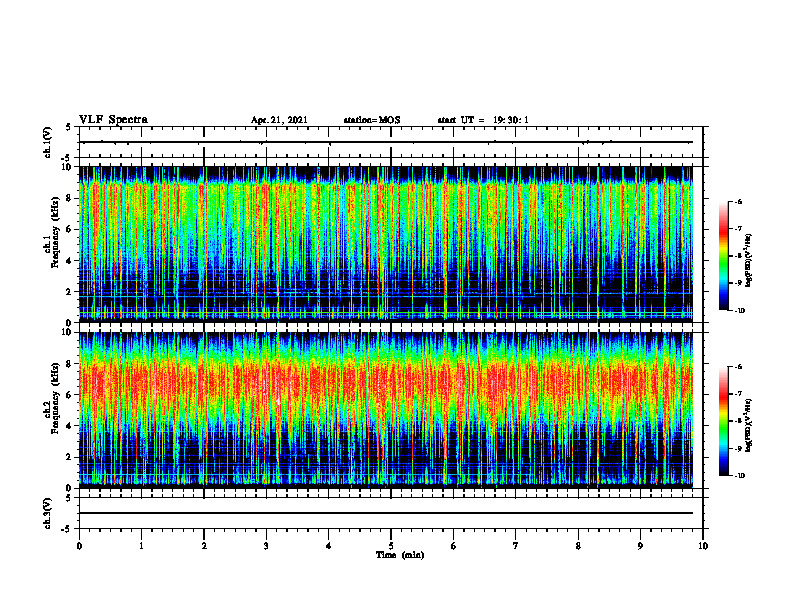Select the ch.1 colorbar log(PSD) unit label

pos(749,261)
